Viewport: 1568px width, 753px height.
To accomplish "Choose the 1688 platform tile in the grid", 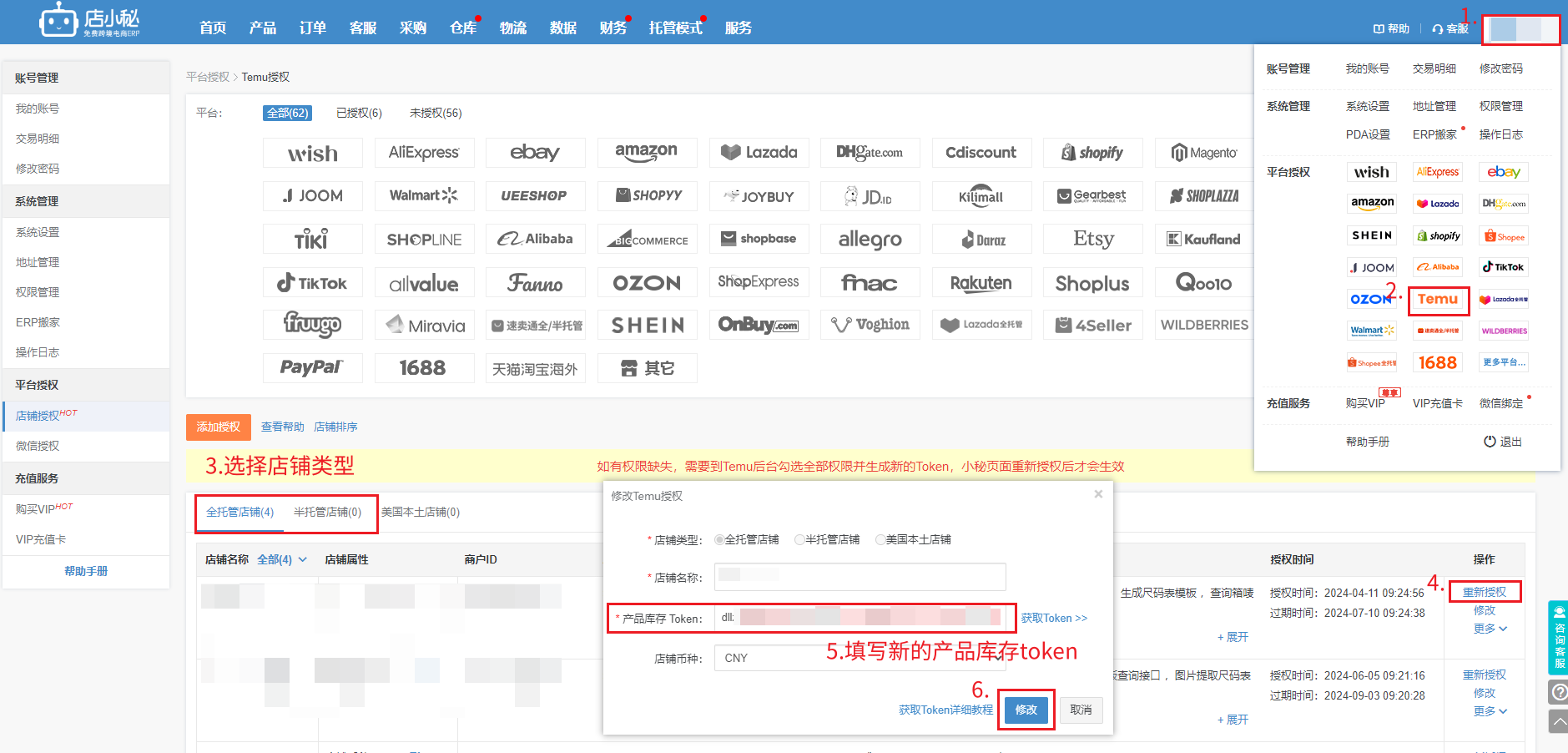I will tap(424, 367).
